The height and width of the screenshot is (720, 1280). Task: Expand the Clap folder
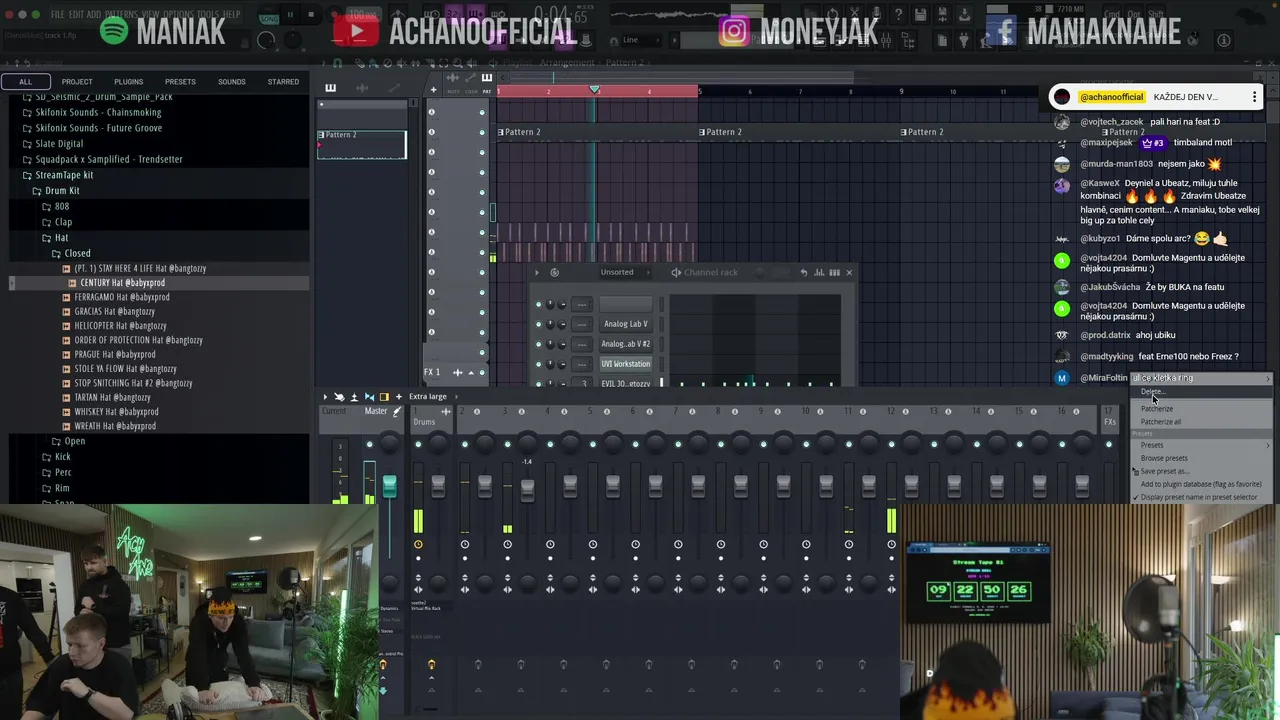63,222
